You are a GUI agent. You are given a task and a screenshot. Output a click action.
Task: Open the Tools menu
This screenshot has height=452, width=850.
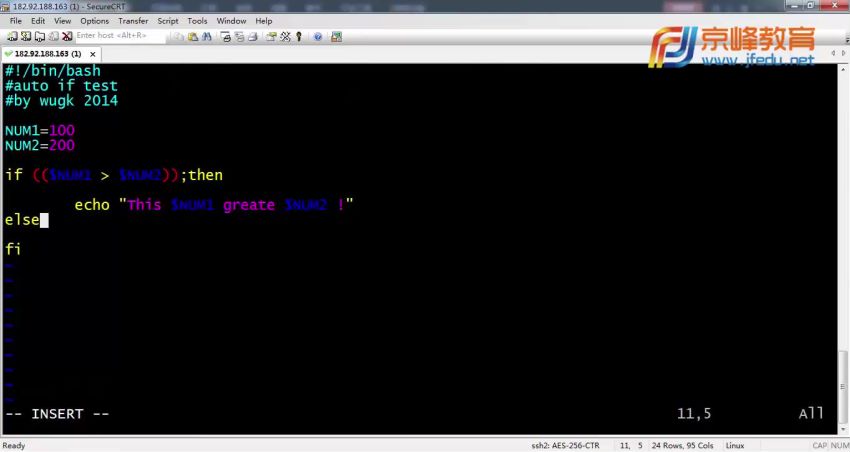pyautogui.click(x=197, y=20)
